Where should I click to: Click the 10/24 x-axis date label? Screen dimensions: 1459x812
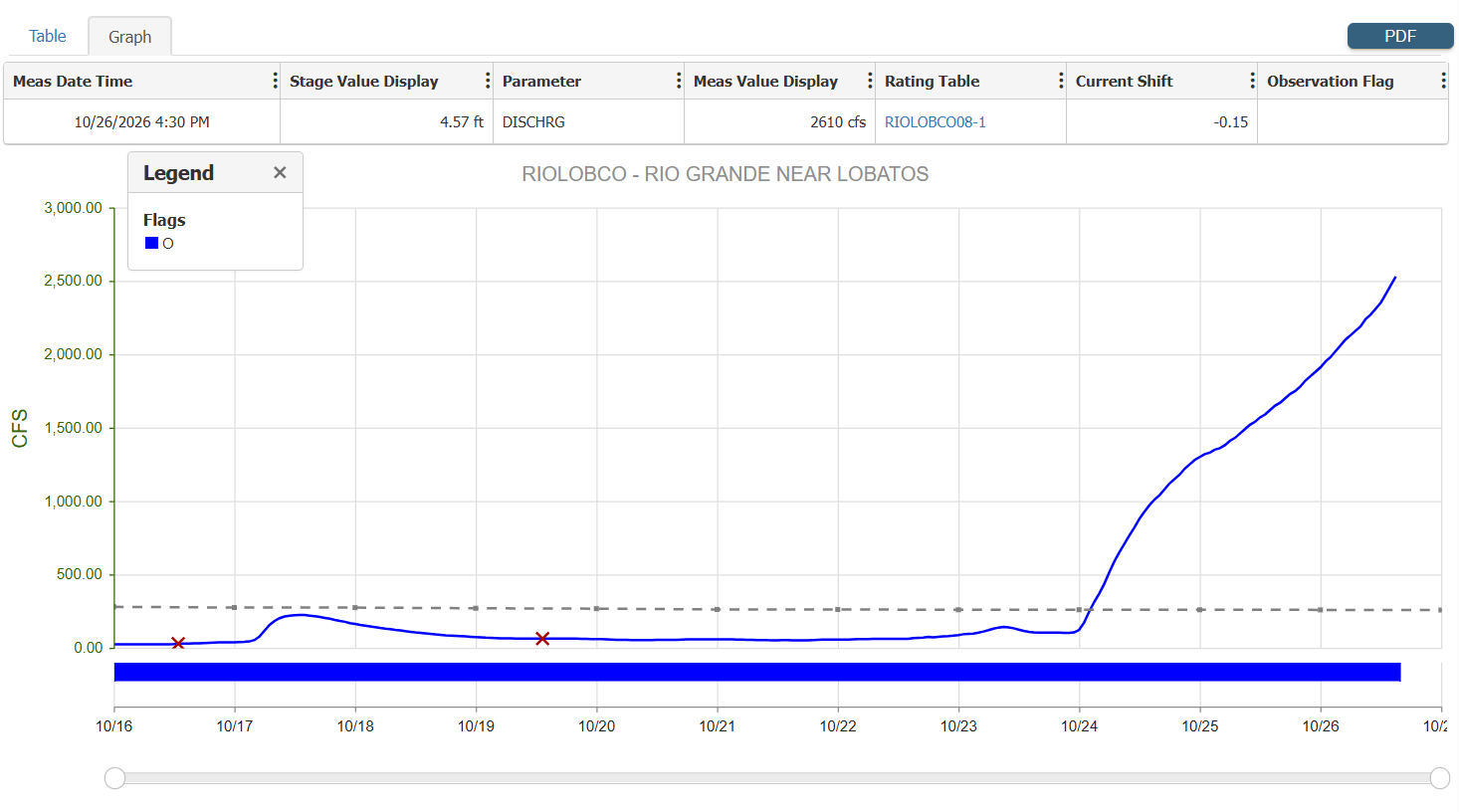[x=1080, y=726]
